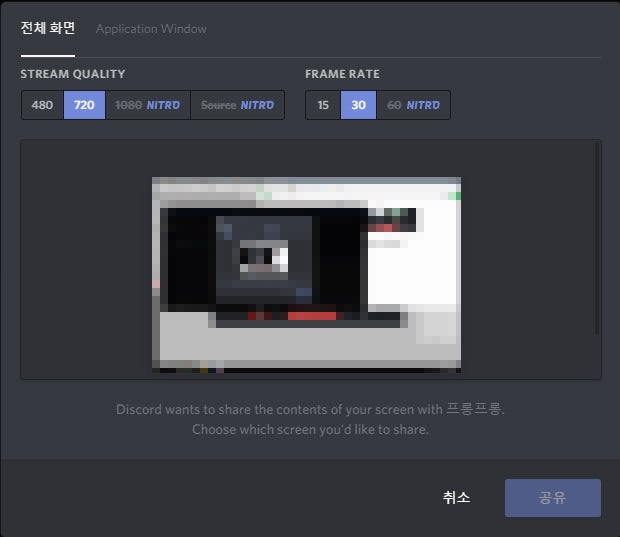Click the FRAME RATE heading

[x=342, y=74]
